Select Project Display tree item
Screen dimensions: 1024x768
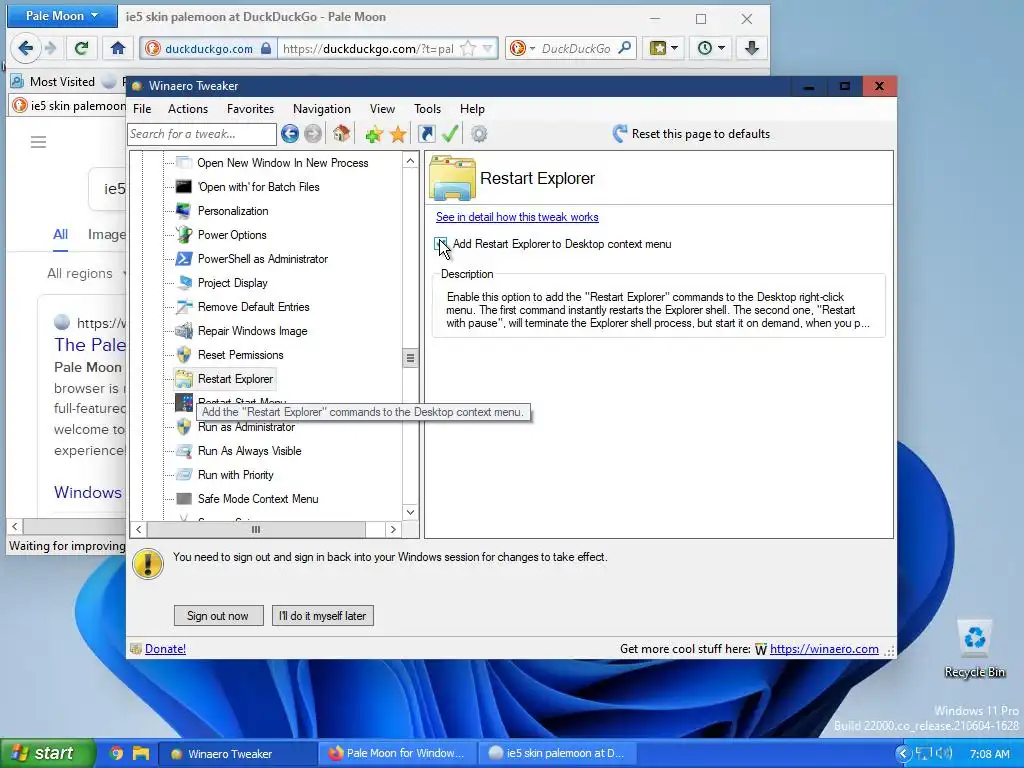click(232, 283)
